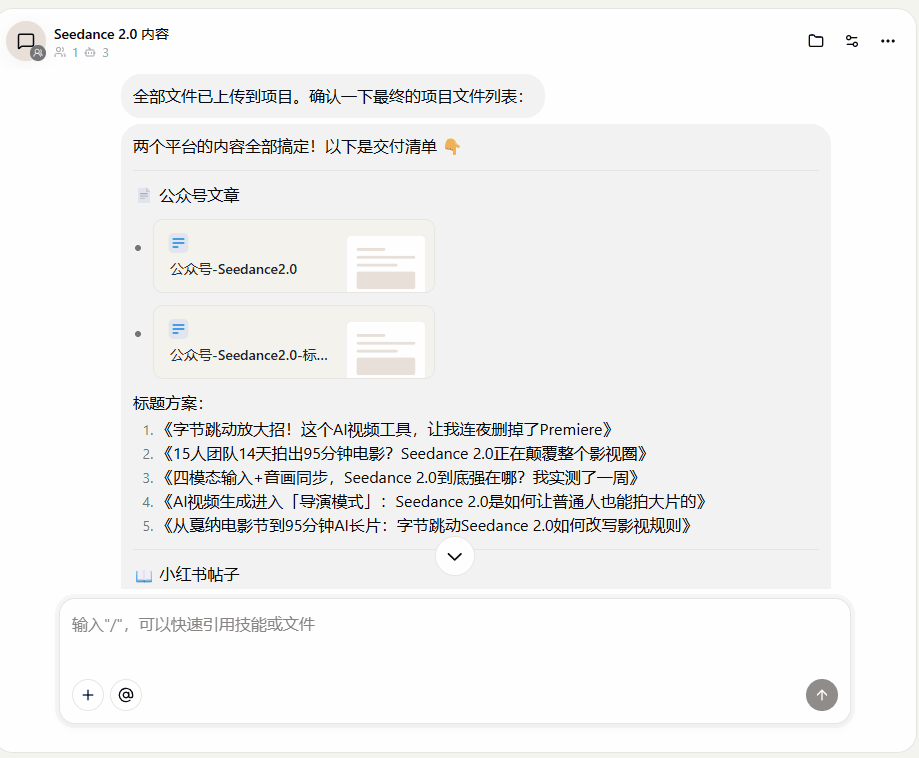Open the three-dot more options menu
Screen dimensions: 919x758
tap(888, 40)
